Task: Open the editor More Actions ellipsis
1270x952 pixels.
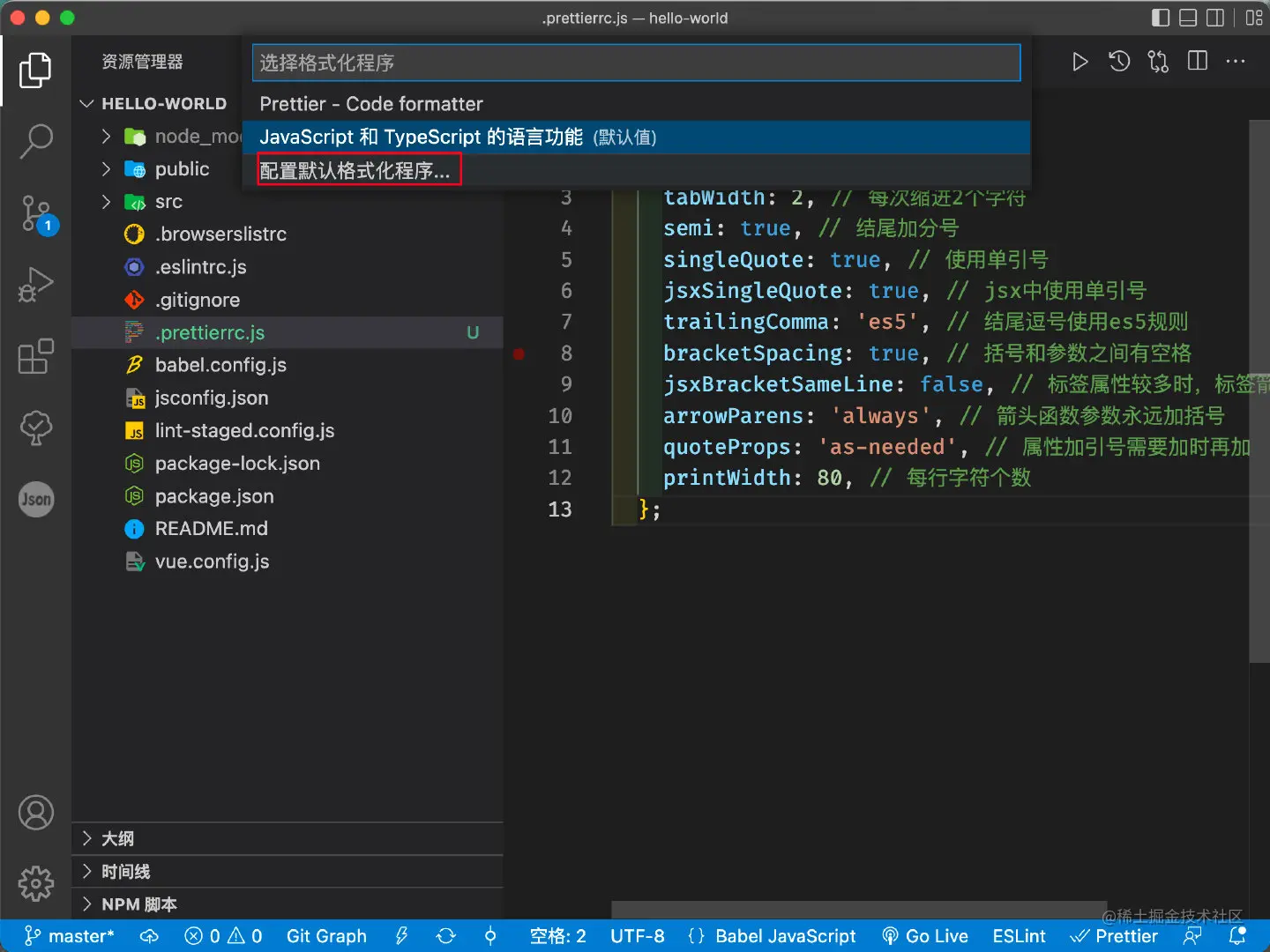Action: coord(1236,61)
